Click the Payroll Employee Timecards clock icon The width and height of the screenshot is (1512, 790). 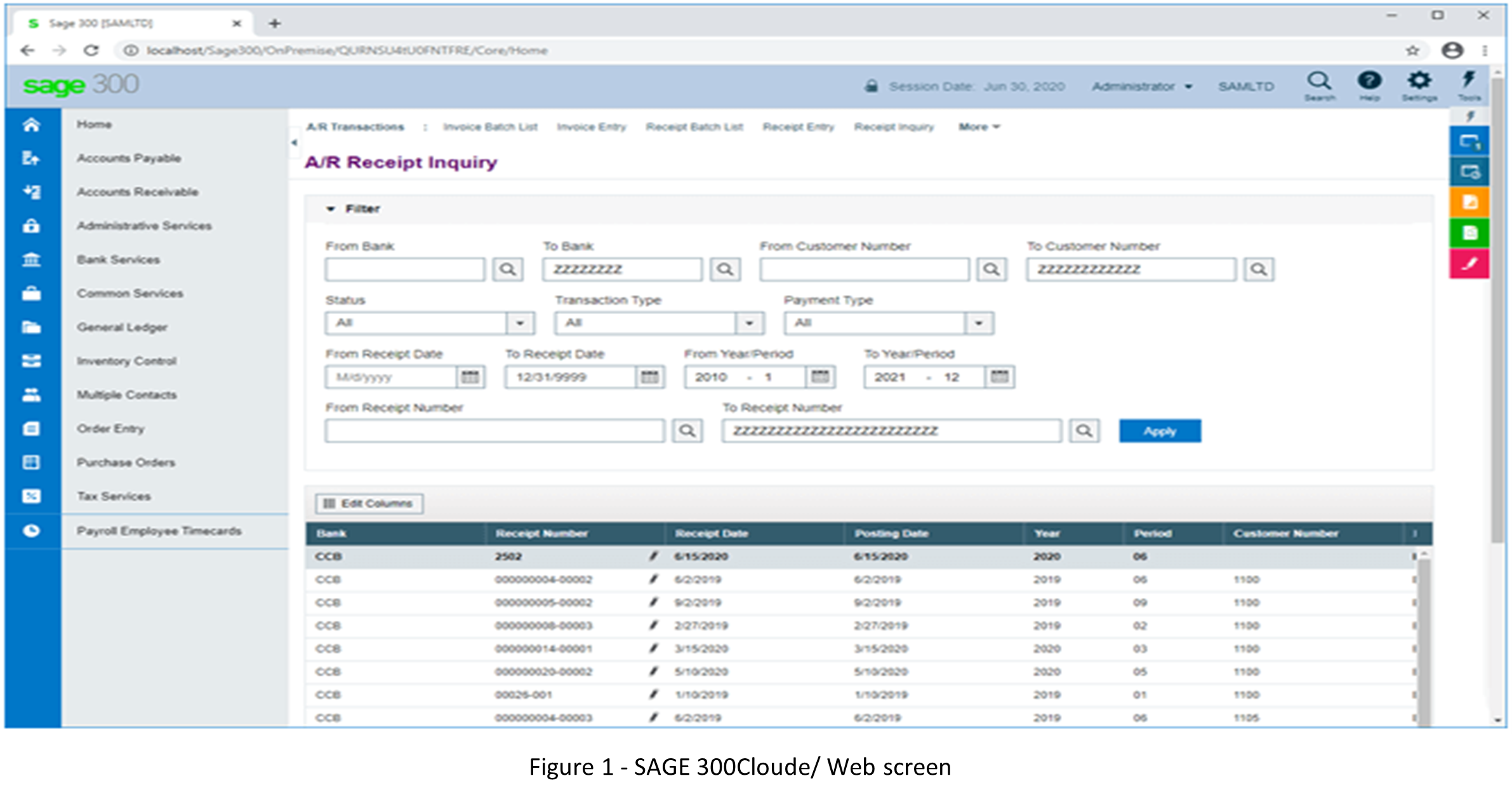coord(31,530)
